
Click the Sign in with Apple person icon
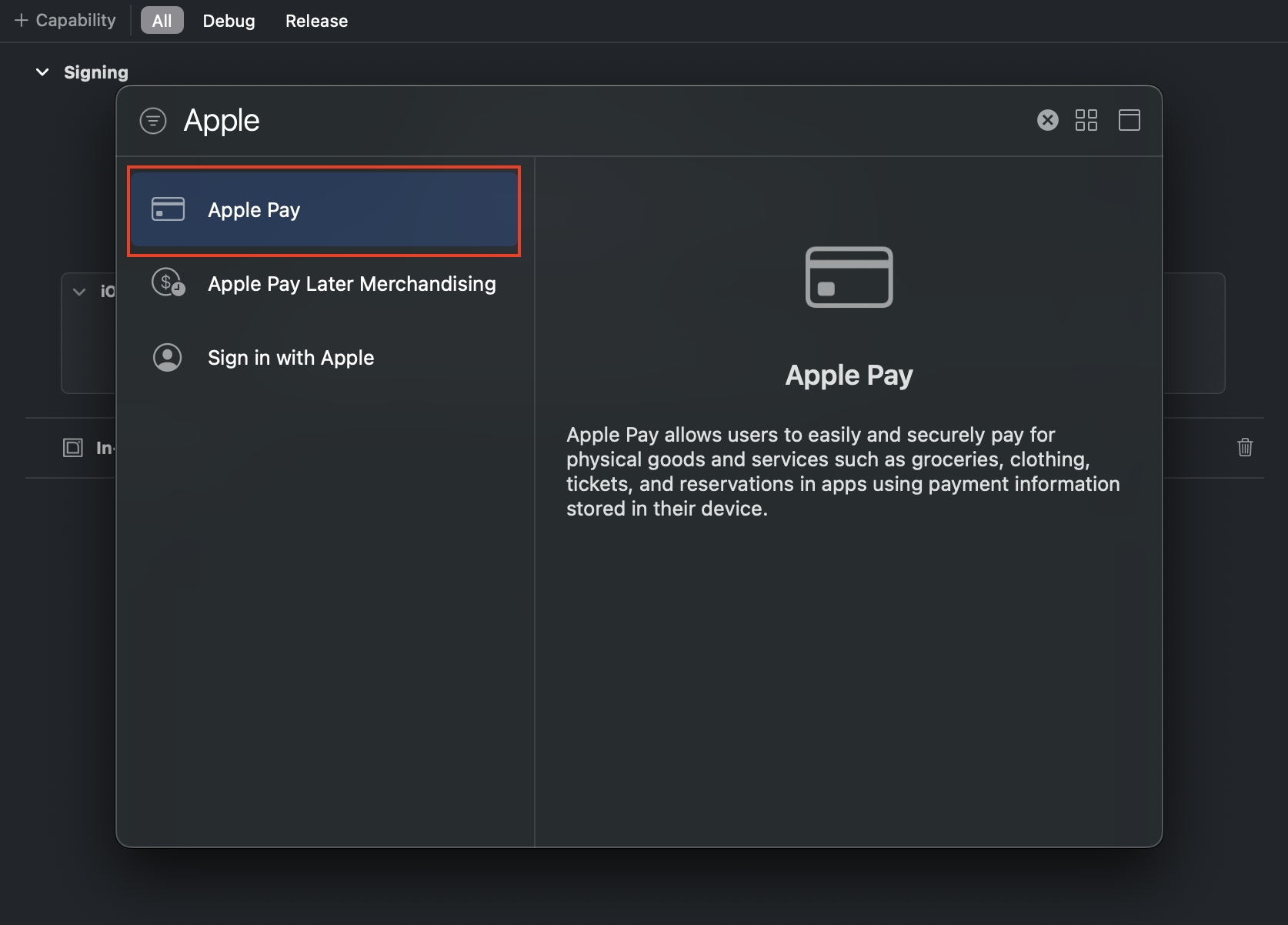click(167, 357)
